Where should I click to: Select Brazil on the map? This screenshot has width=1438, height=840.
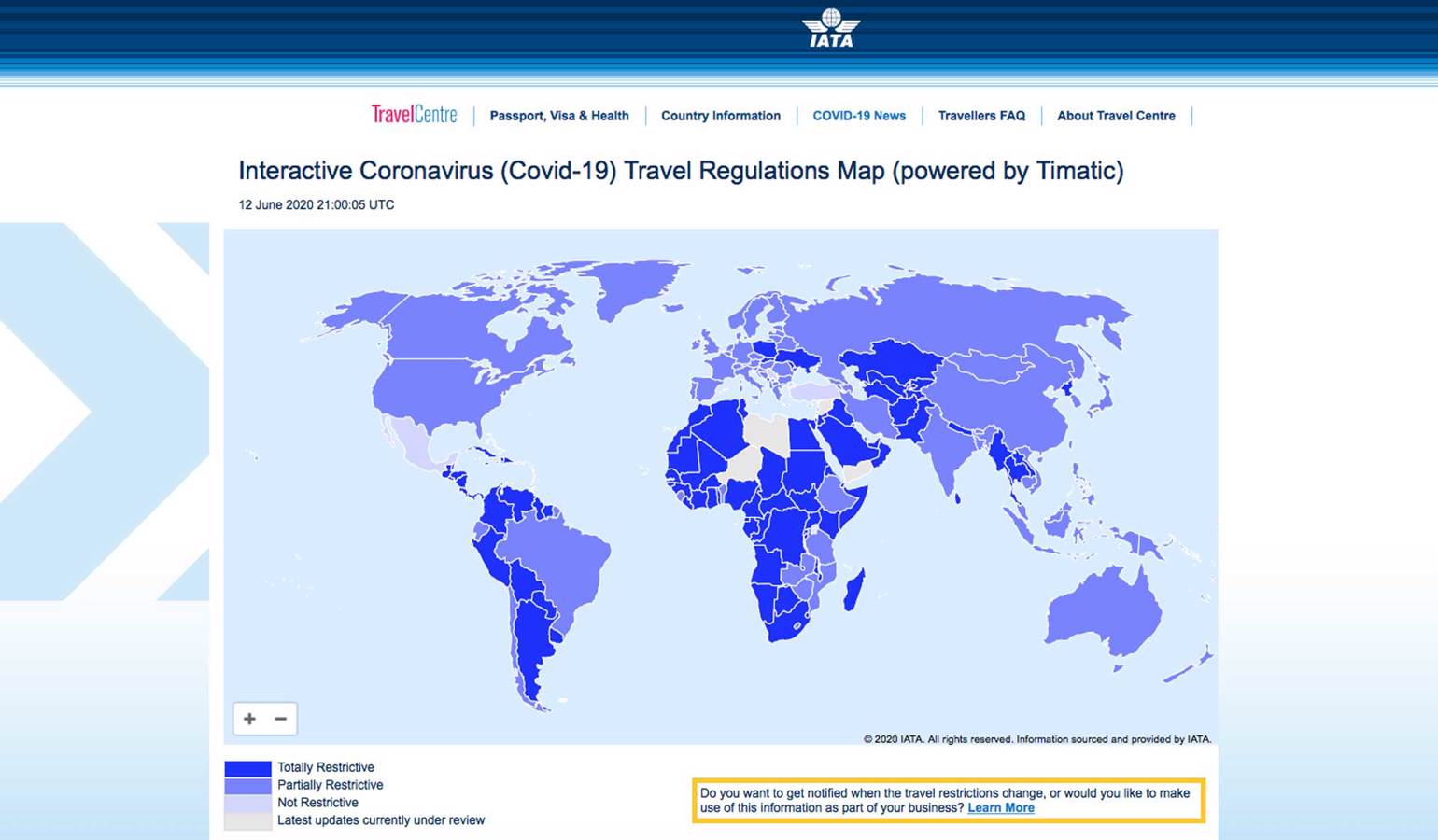[560, 560]
